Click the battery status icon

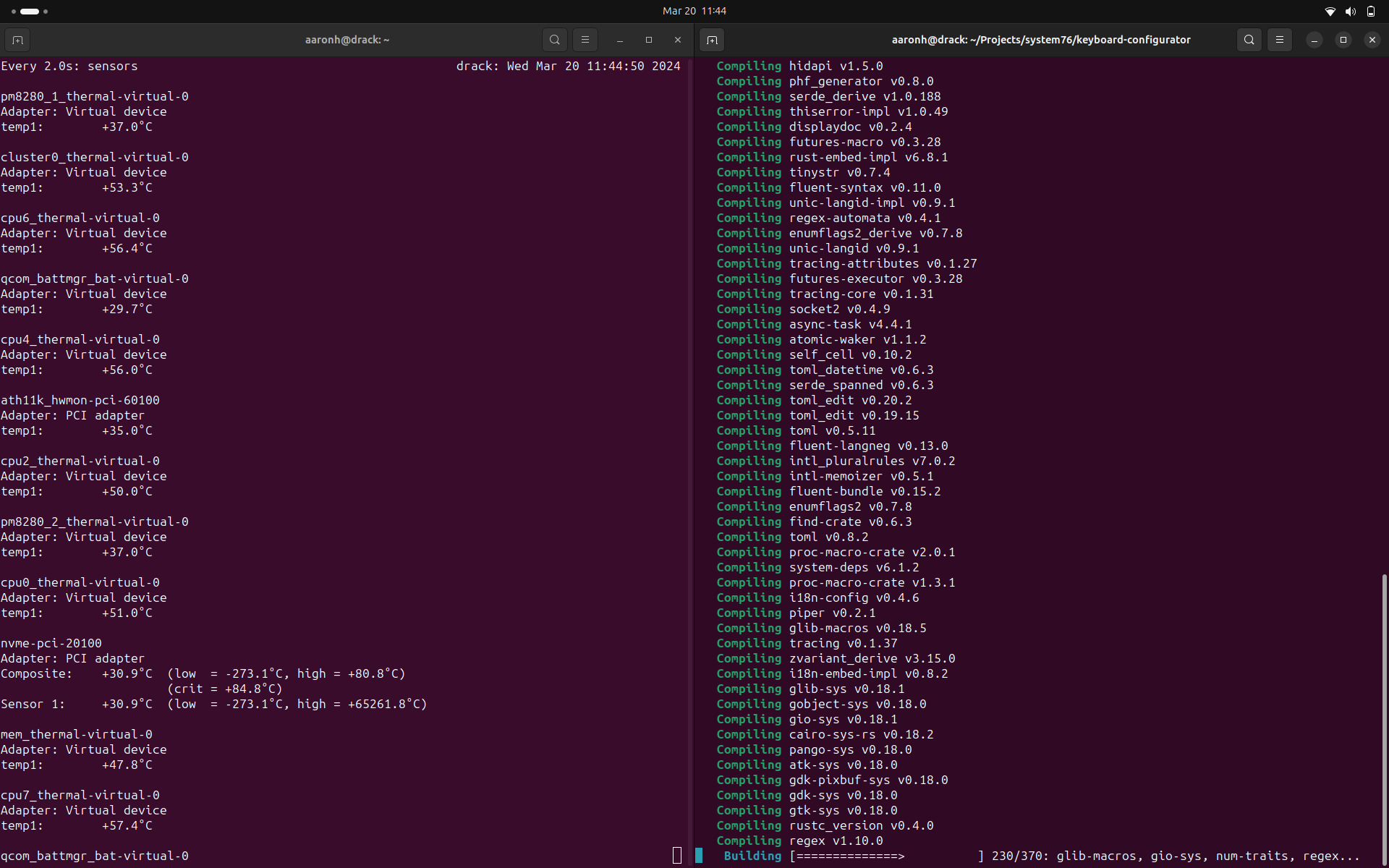point(1371,11)
